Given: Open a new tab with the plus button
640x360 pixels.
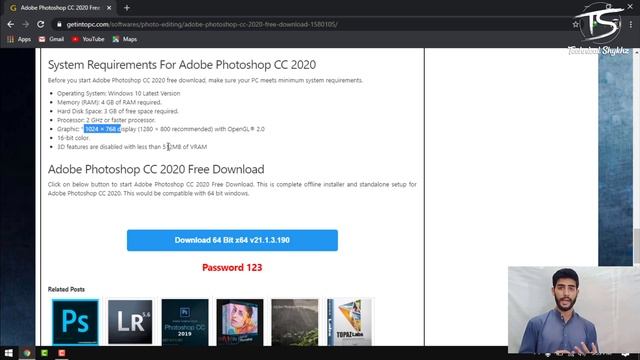Looking at the screenshot, I should [x=127, y=8].
